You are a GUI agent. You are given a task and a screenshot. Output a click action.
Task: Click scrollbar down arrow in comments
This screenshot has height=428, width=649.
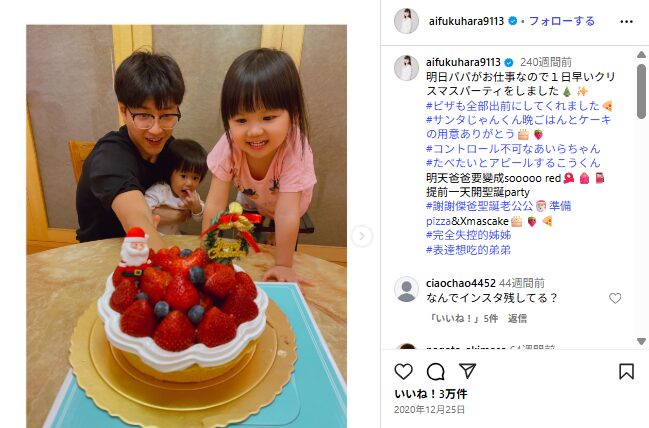tap(641, 341)
